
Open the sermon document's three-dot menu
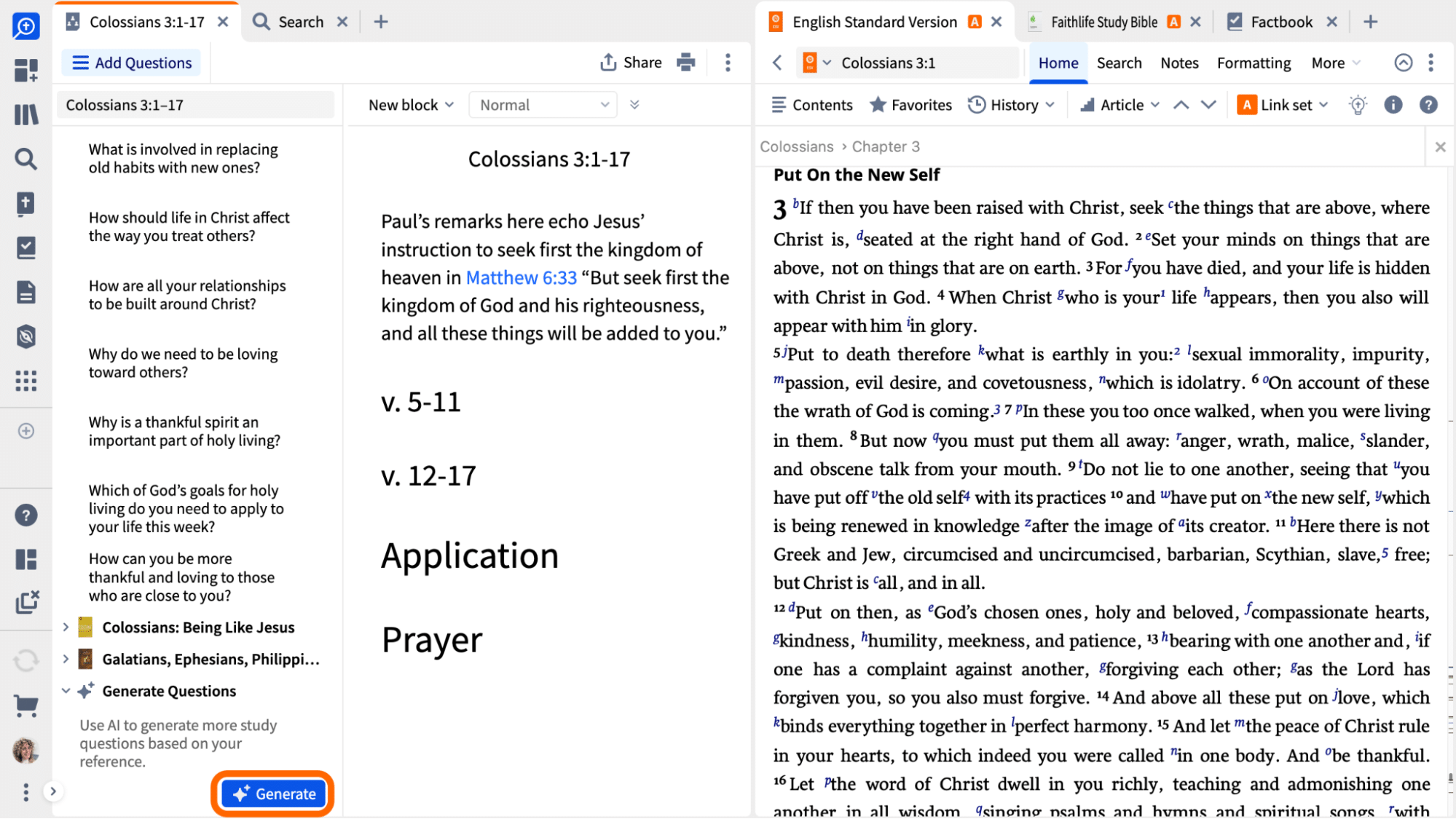point(728,63)
